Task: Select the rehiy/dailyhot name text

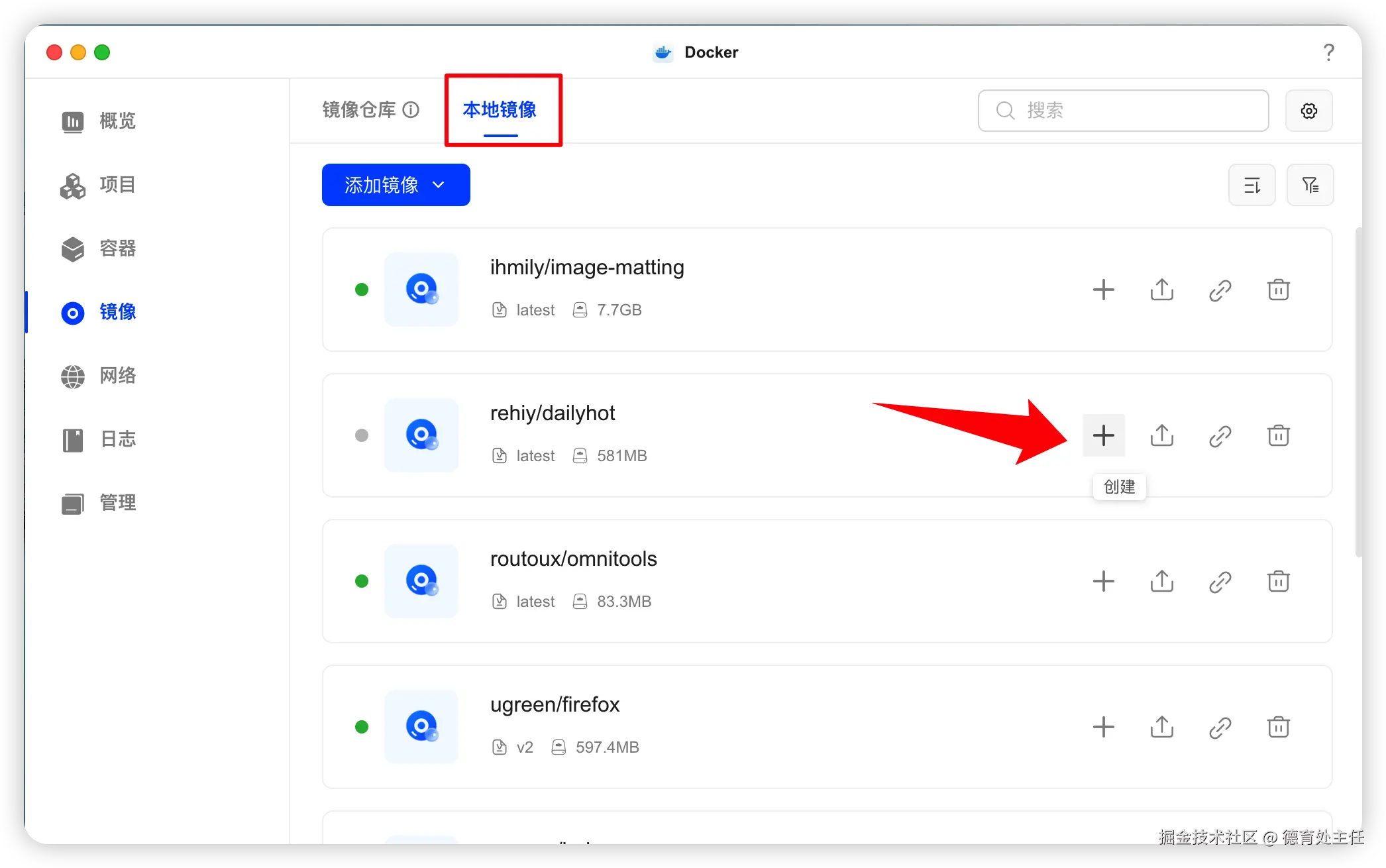Action: 553,413
